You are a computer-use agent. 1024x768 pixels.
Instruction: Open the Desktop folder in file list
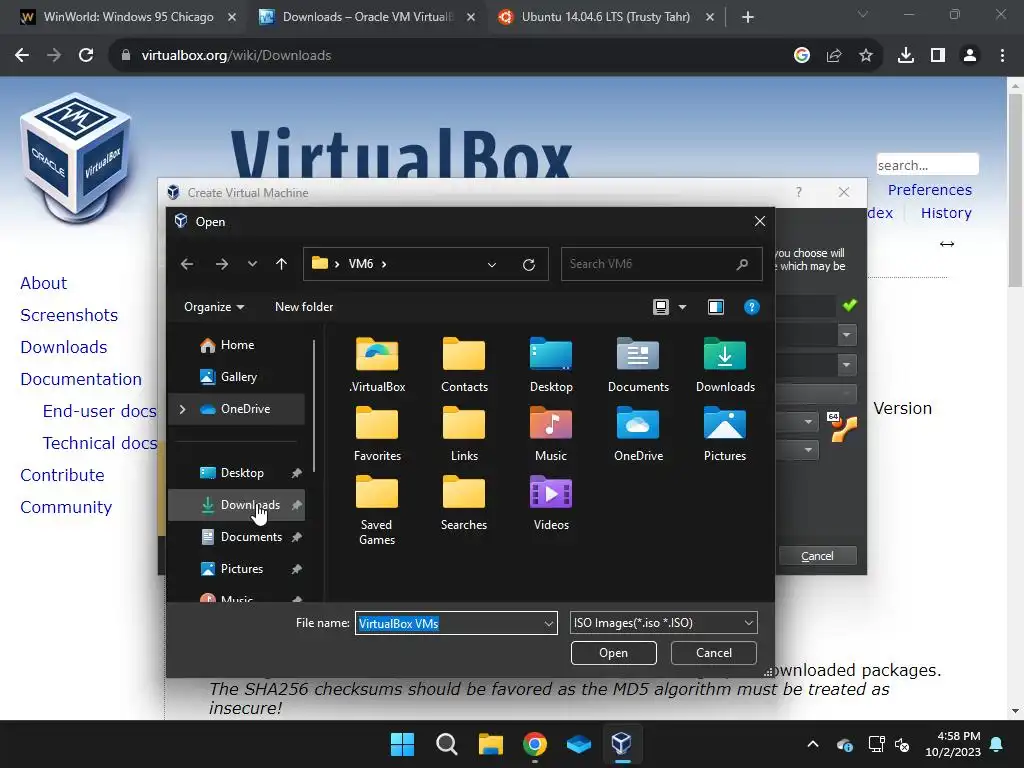point(551,364)
